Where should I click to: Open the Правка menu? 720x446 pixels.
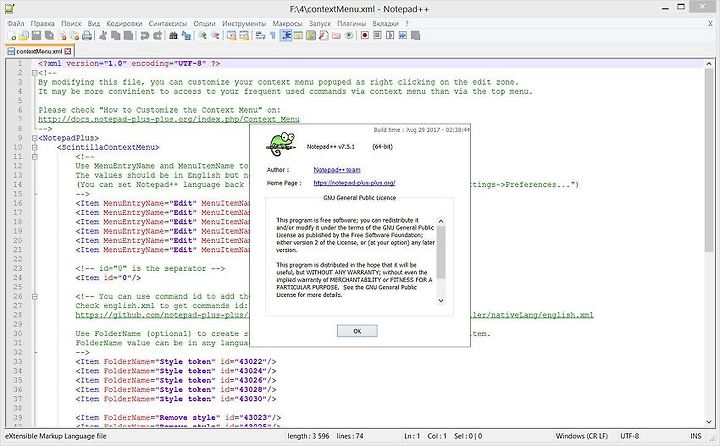point(42,23)
